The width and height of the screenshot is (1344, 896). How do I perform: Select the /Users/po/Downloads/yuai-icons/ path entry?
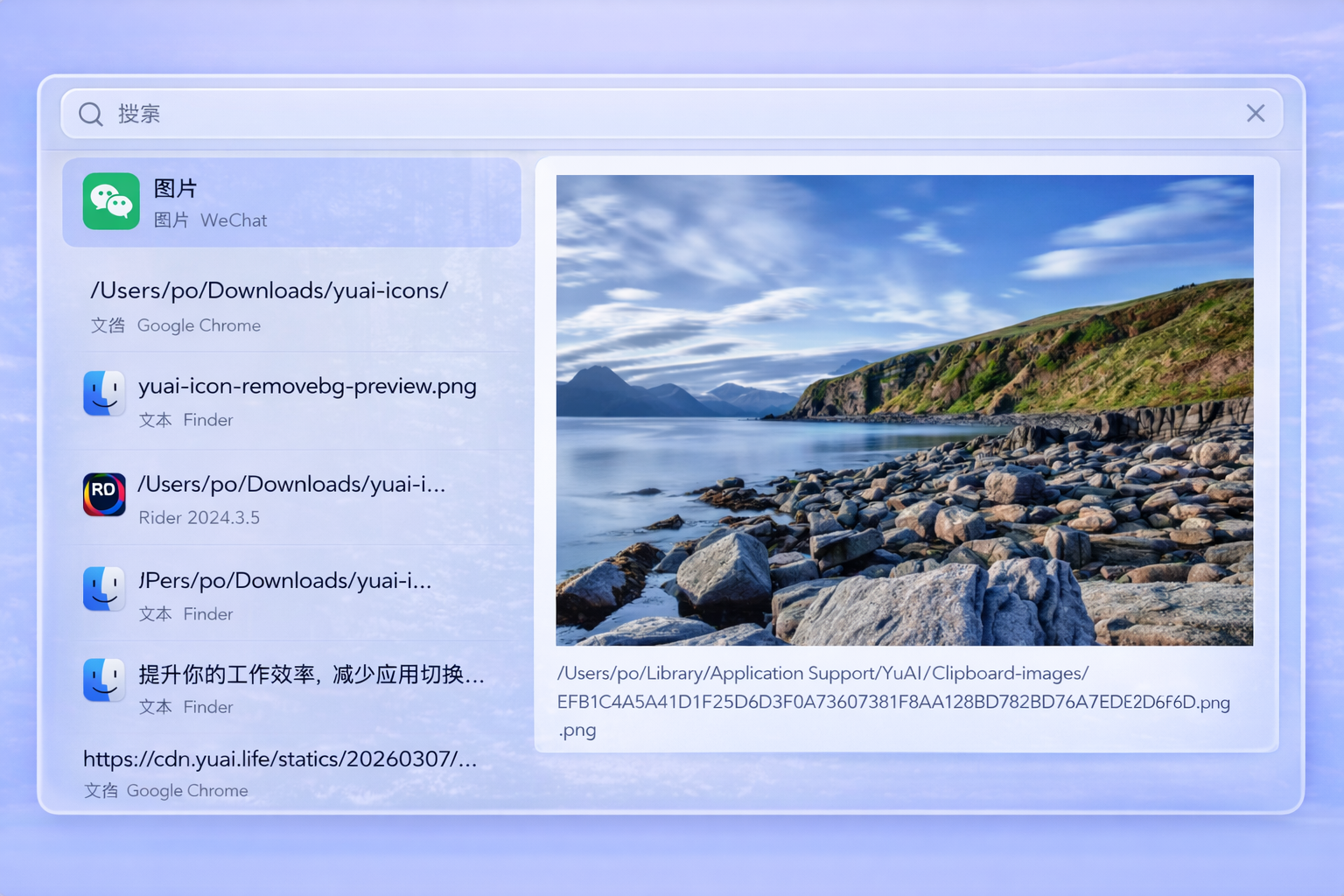point(269,290)
